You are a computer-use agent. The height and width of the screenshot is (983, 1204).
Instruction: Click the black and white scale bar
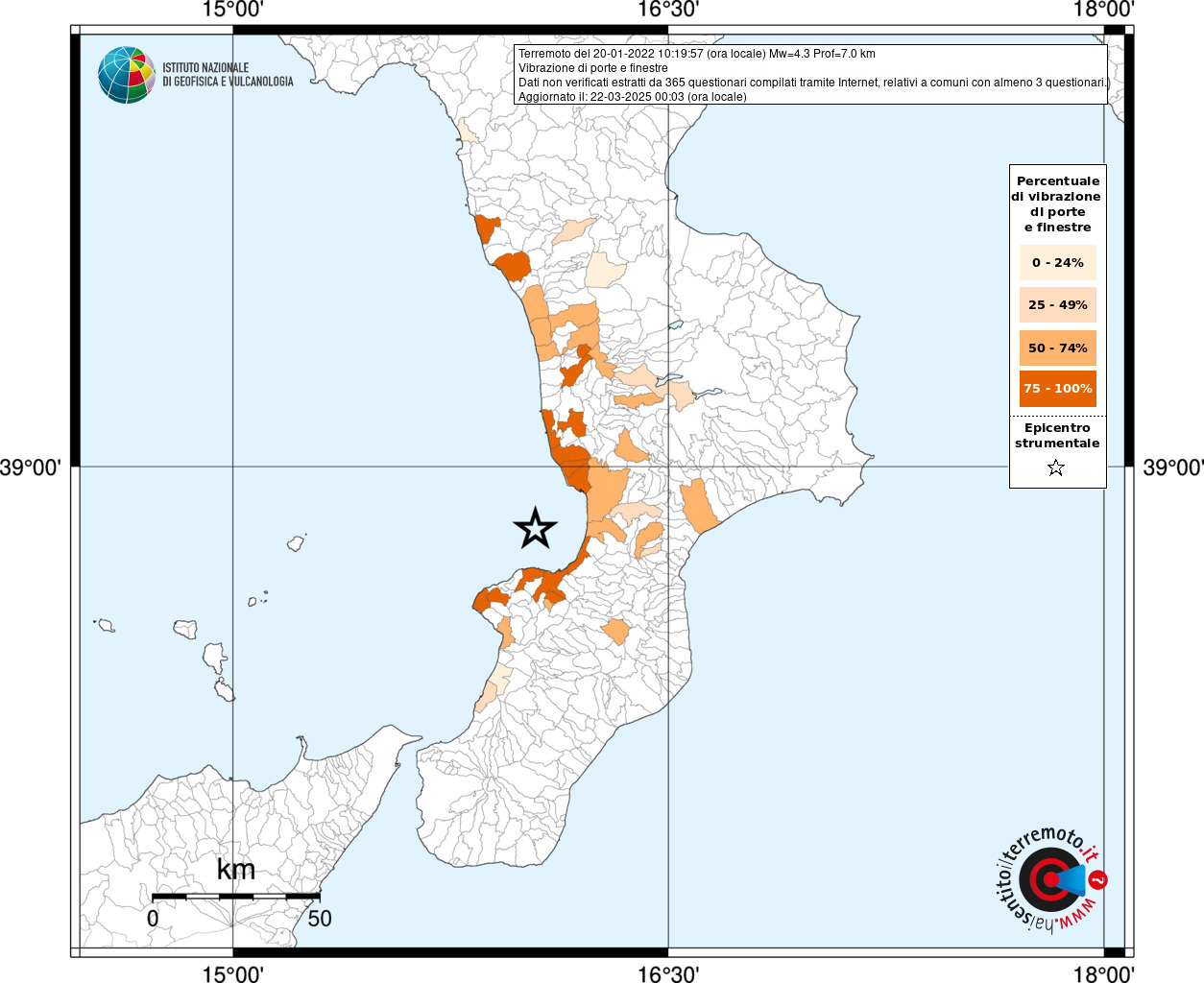(x=236, y=897)
